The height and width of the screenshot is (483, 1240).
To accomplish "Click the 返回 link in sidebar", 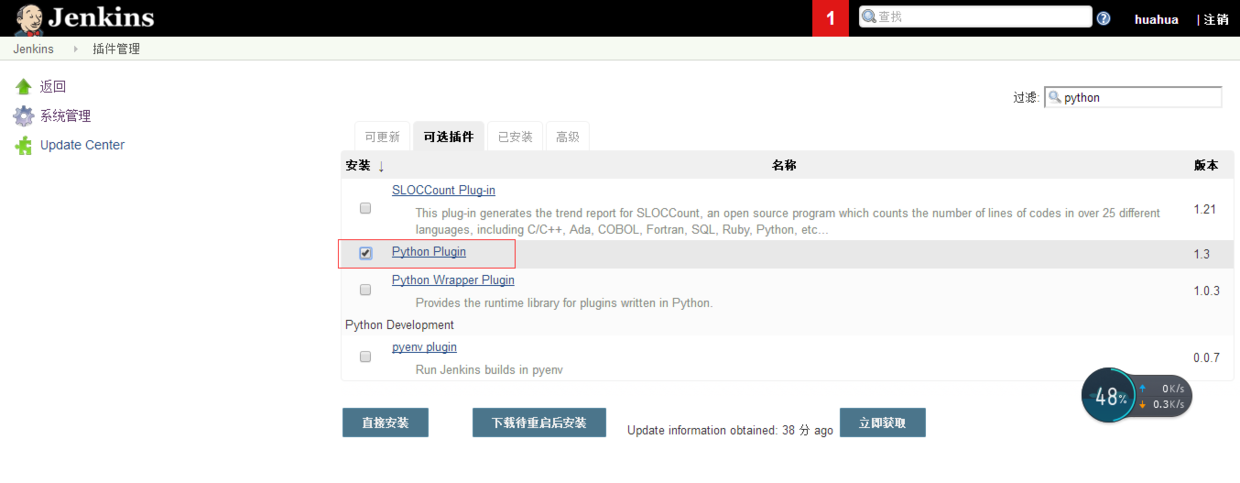I will 53,87.
